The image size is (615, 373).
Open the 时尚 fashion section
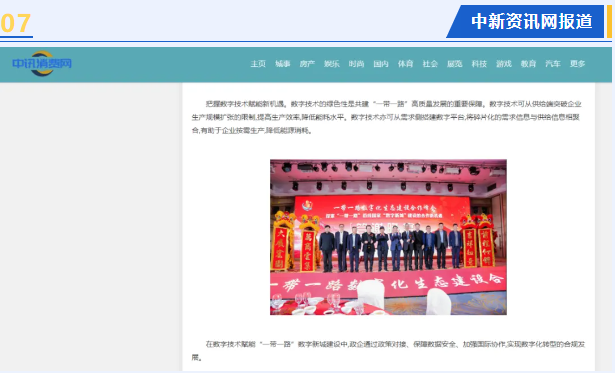click(x=356, y=64)
